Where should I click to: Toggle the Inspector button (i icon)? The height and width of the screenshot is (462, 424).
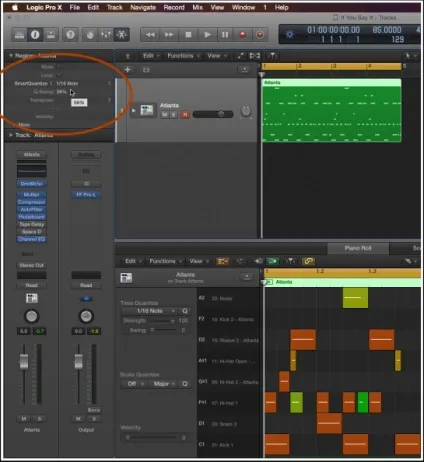coord(35,35)
